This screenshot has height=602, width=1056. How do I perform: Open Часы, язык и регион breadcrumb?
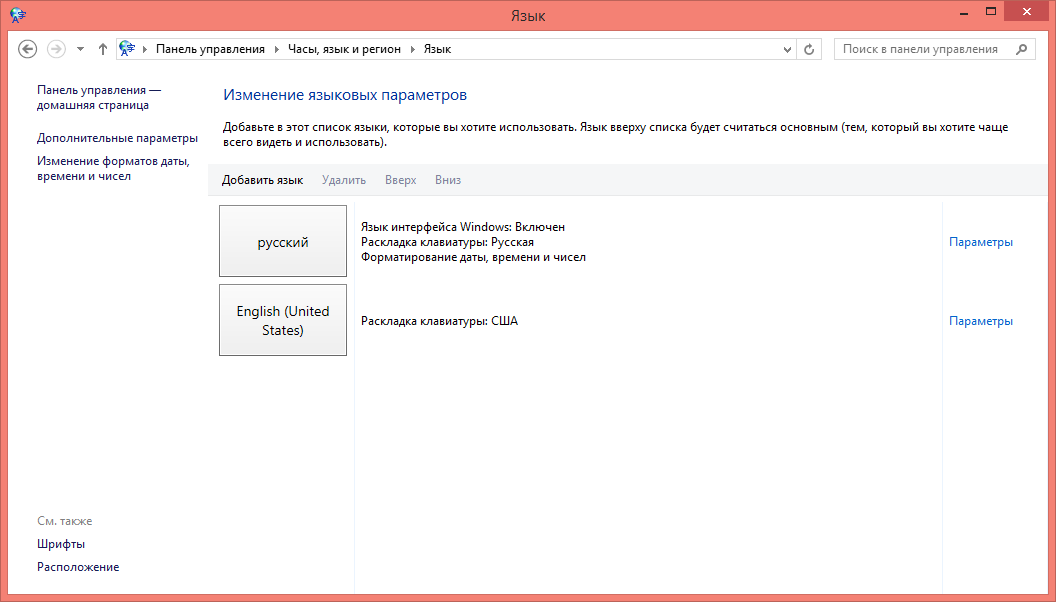tap(344, 49)
